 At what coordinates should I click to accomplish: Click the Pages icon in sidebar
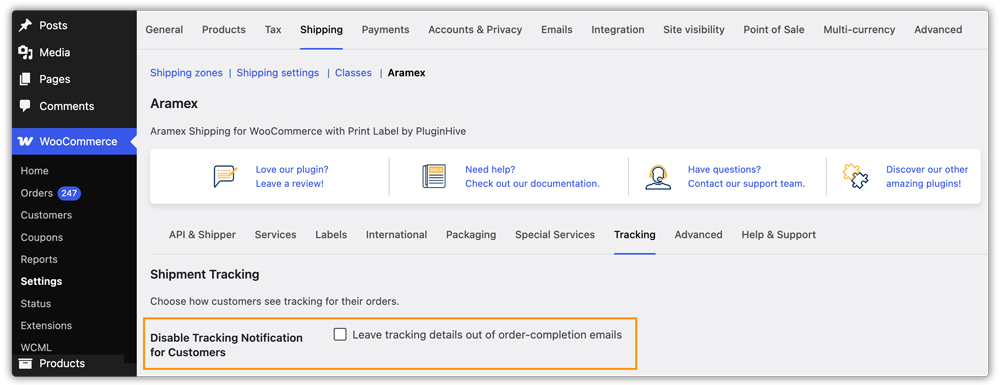pos(25,79)
